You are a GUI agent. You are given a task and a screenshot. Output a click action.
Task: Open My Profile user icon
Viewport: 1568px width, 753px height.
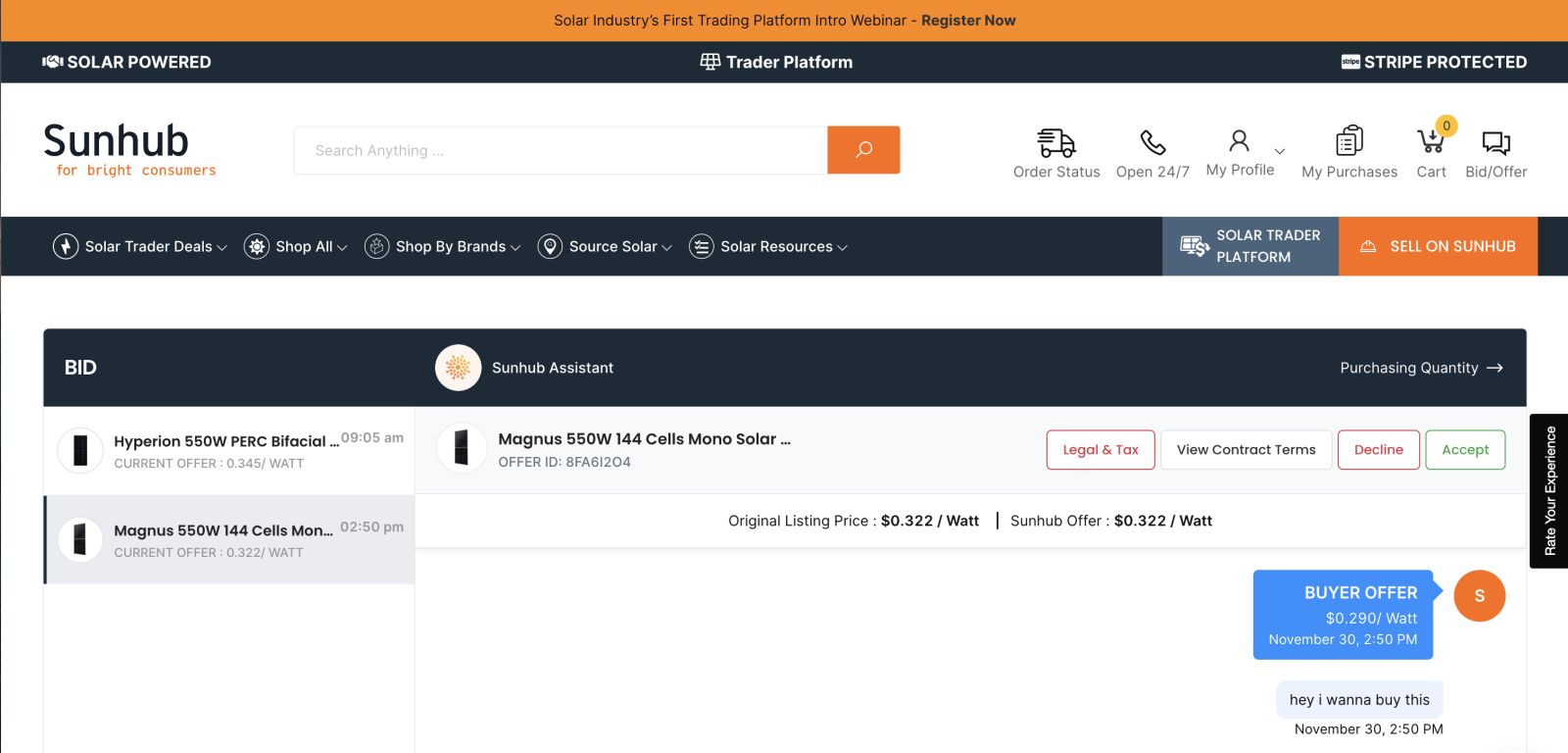(x=1239, y=141)
